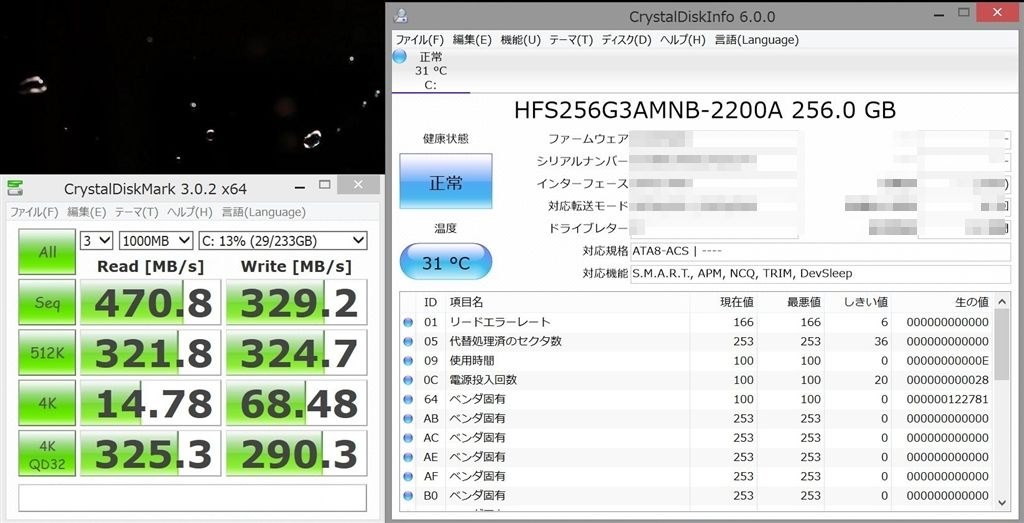
Task: Open ディスク(D) menu in CrystalDiskInfo
Action: tap(626, 40)
